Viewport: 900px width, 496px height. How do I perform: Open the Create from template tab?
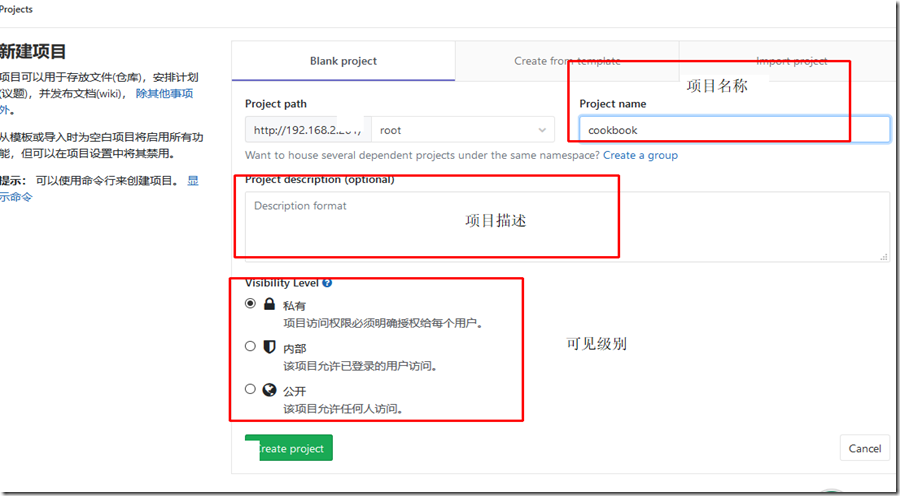pyautogui.click(x=567, y=61)
